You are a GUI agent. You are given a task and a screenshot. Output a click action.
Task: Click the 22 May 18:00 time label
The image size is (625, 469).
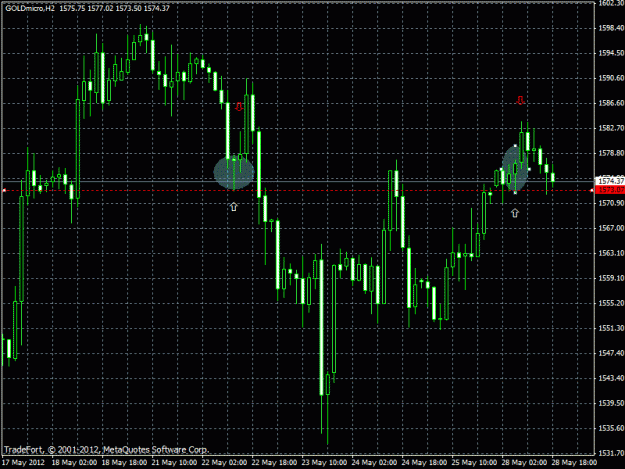274,463
